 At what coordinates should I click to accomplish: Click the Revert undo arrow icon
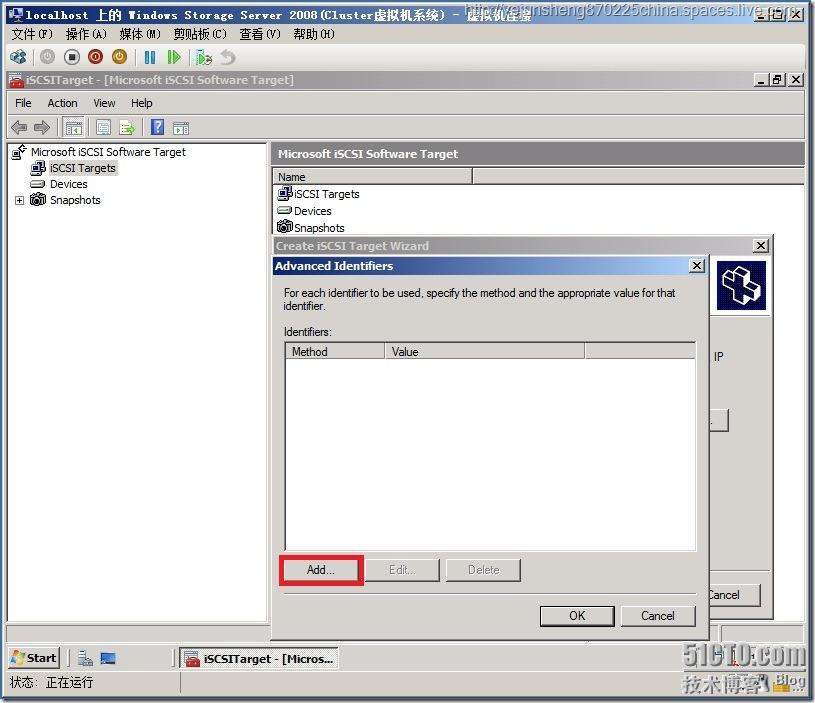click(228, 57)
